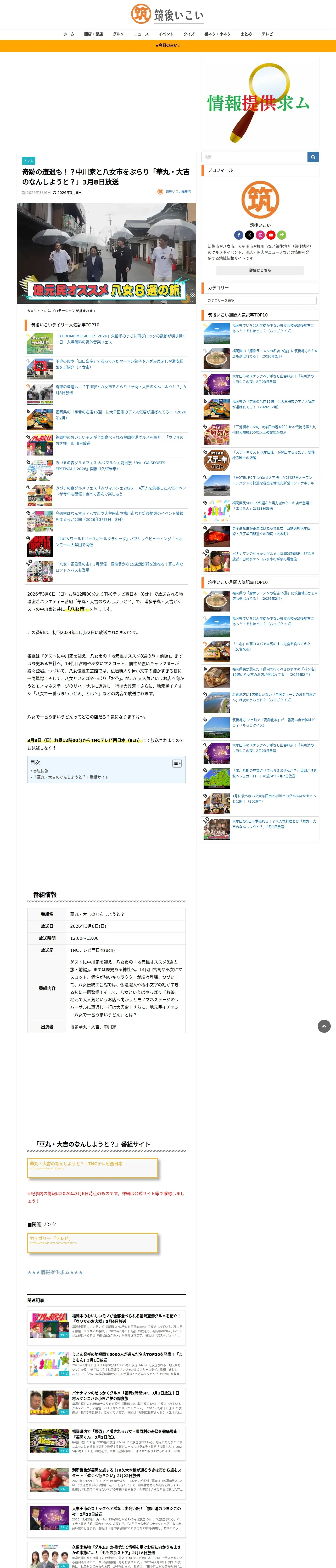336x1568 pixels.
Task: Open the まとめ menu item
Action: pyautogui.click(x=246, y=34)
